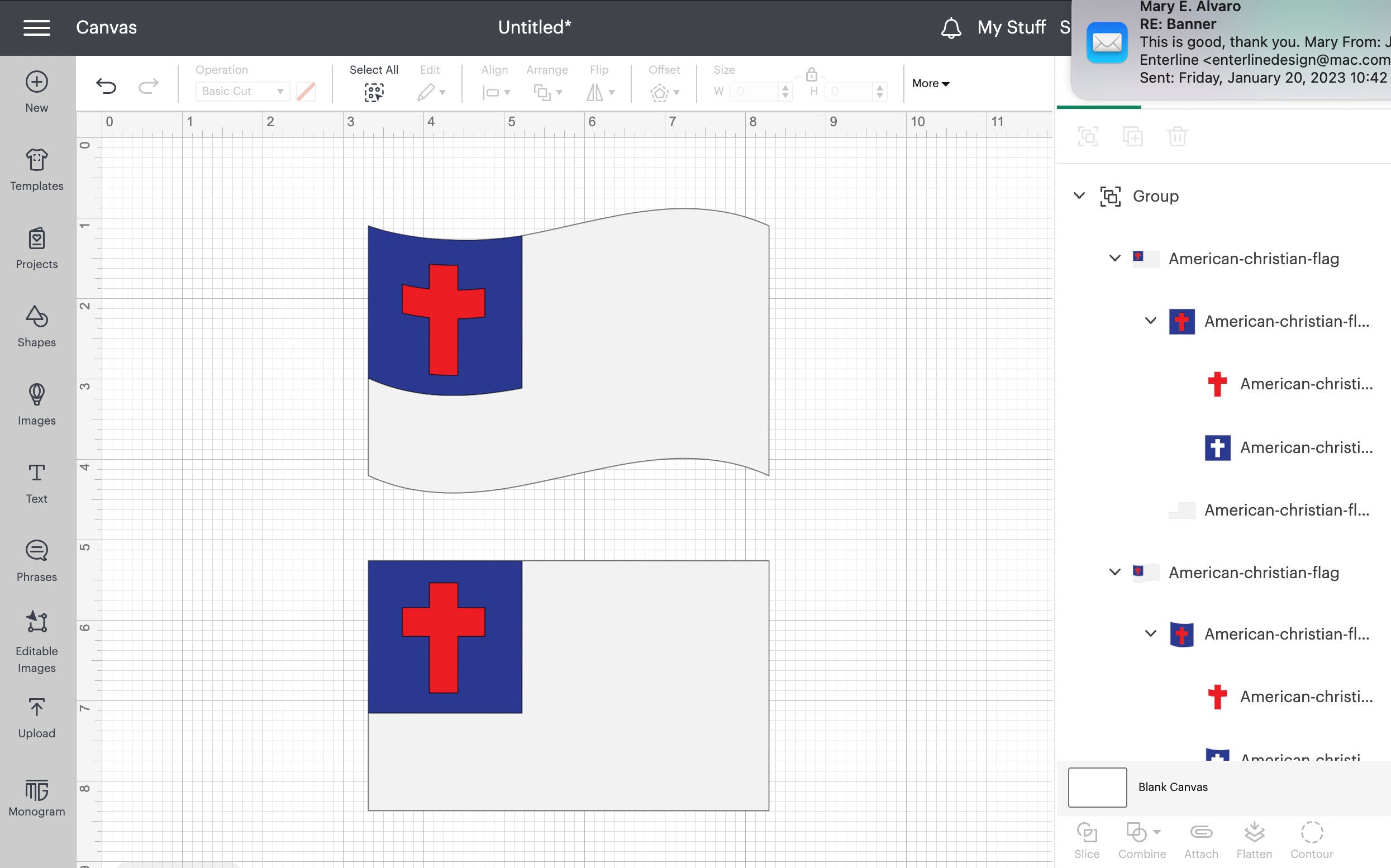The width and height of the screenshot is (1391, 868).
Task: Open the Monogram tool
Action: (x=36, y=797)
